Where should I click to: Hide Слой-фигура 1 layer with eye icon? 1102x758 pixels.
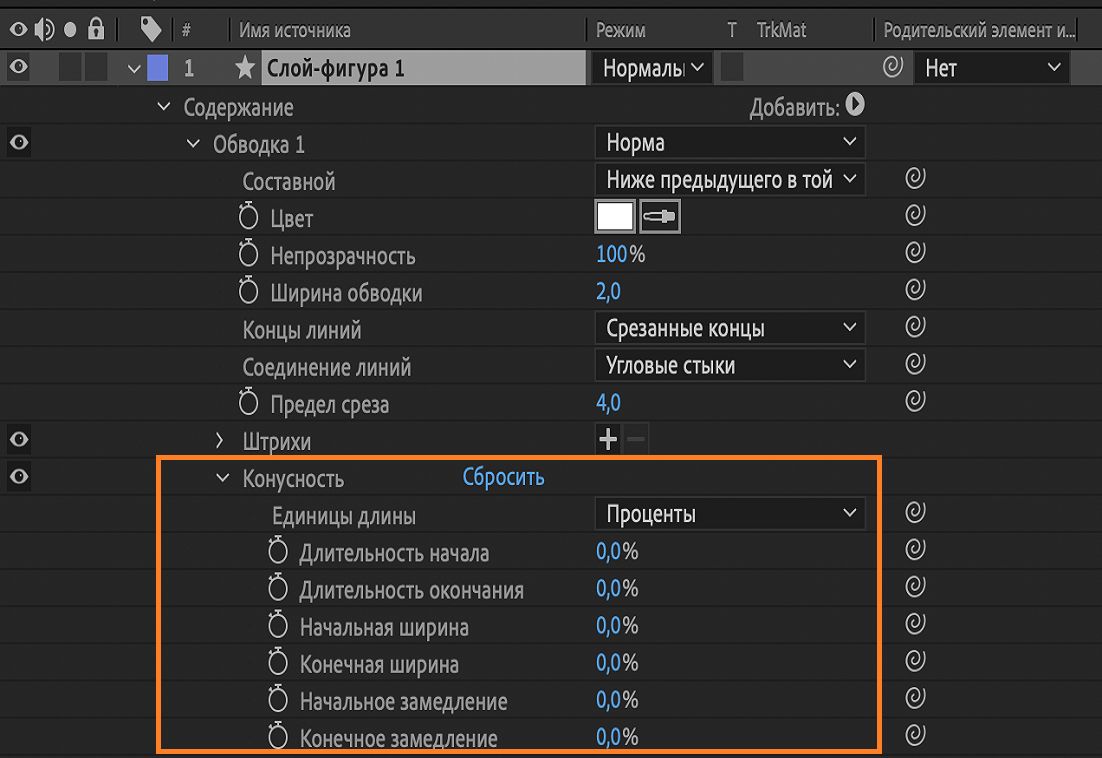pyautogui.click(x=18, y=68)
